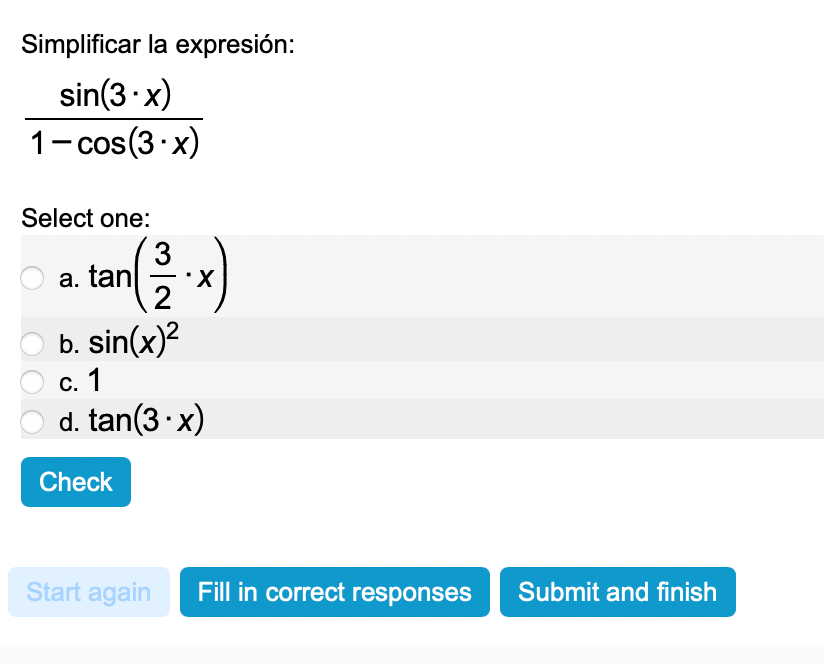
Task: Select radio button for option b
Action: (33, 344)
